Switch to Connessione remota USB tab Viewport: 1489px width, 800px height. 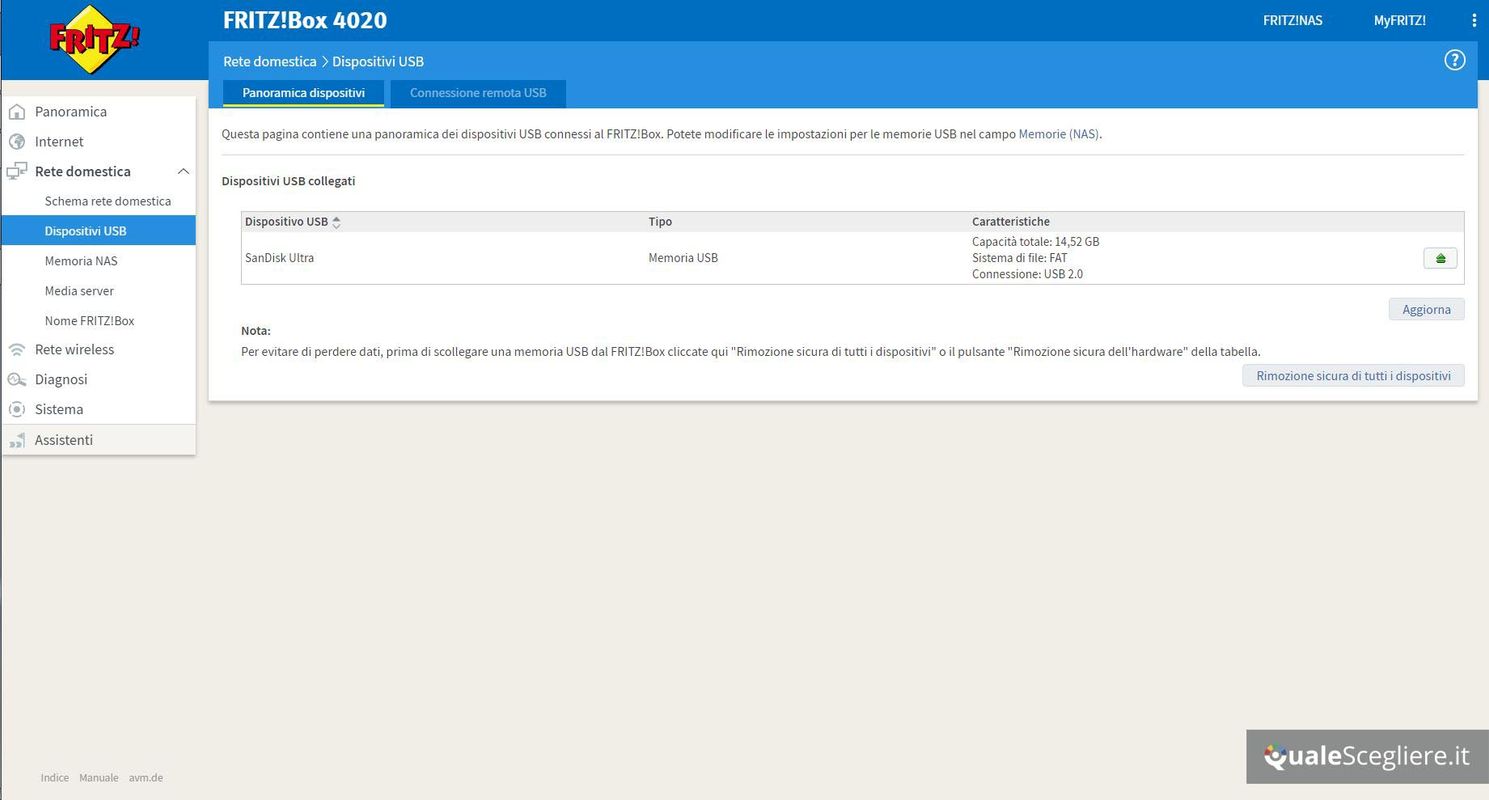pos(478,93)
